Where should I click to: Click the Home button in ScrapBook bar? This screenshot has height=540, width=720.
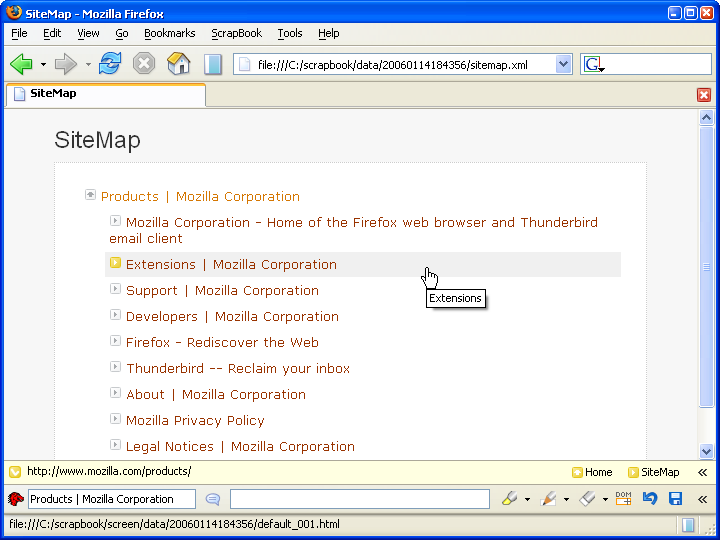592,472
